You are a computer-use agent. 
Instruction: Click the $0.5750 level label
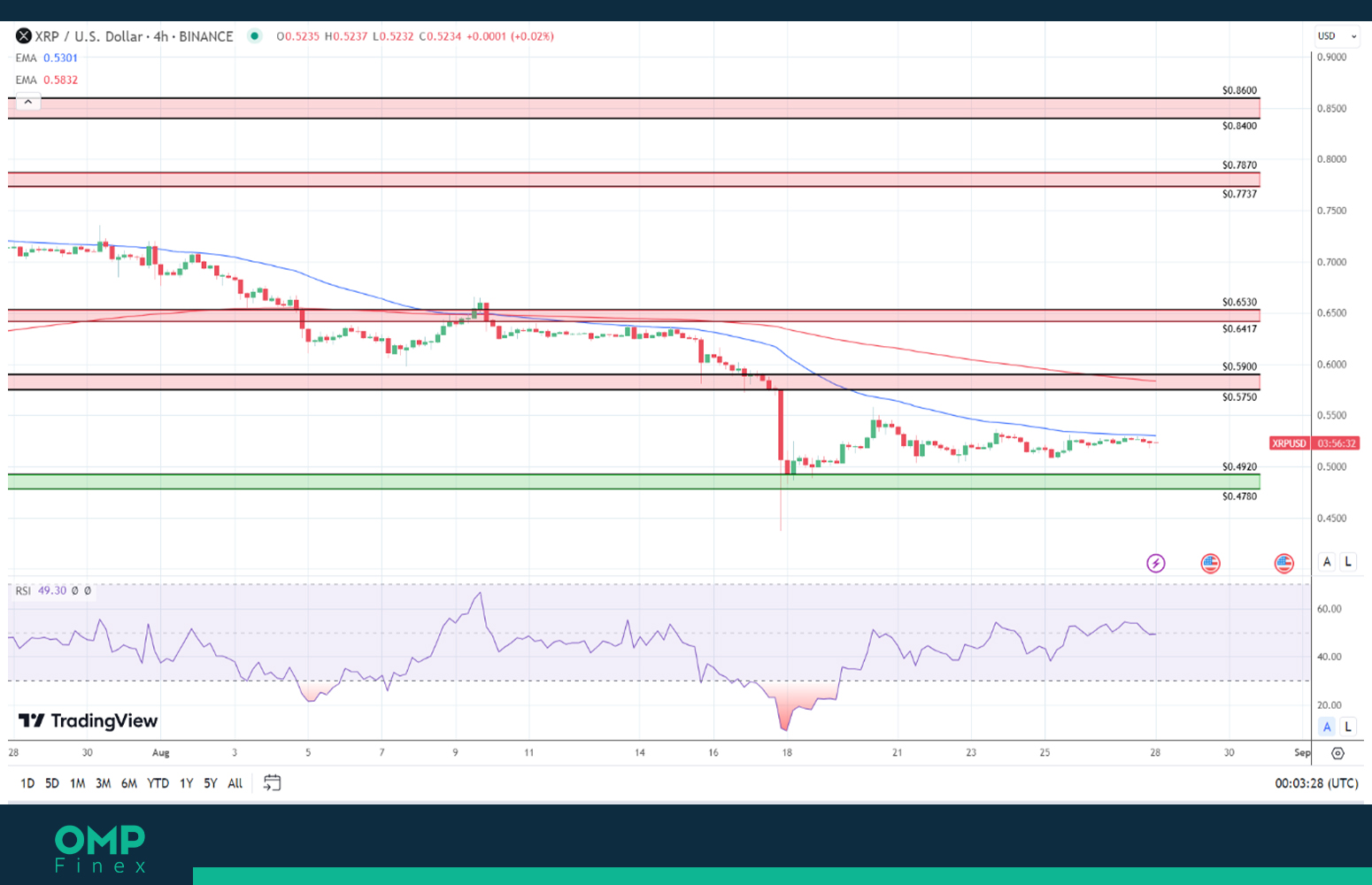[x=1239, y=397]
